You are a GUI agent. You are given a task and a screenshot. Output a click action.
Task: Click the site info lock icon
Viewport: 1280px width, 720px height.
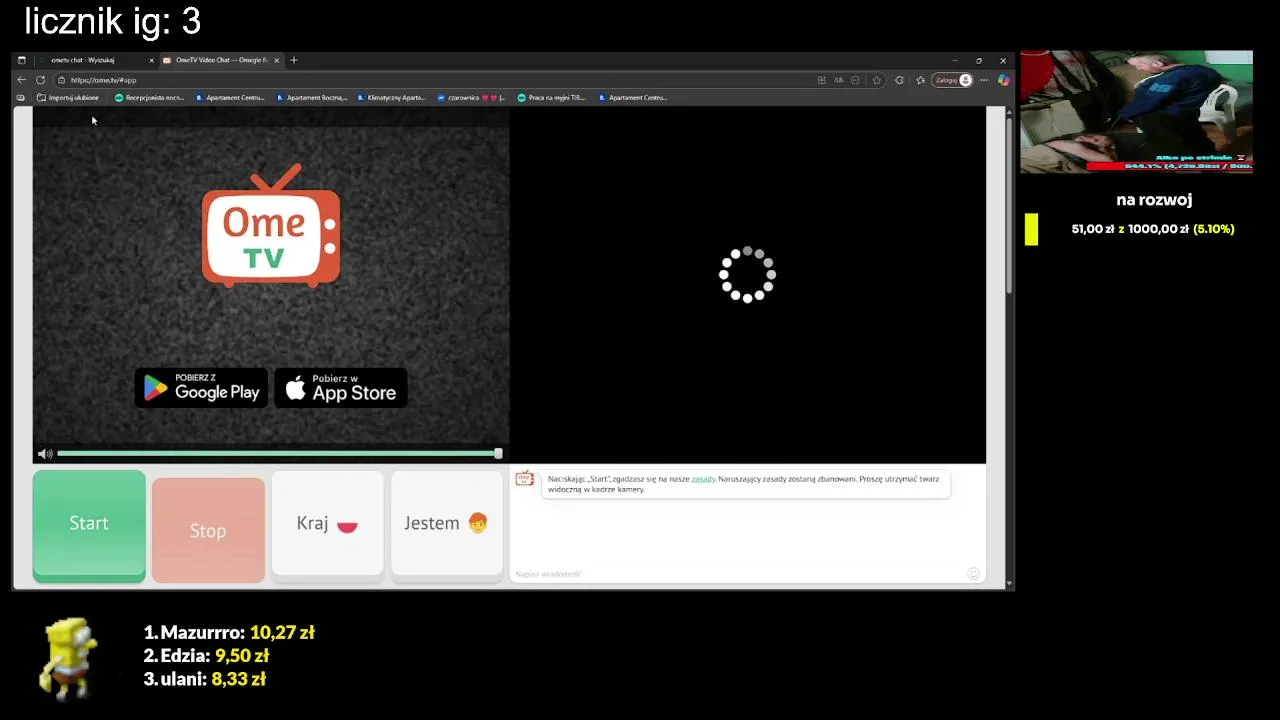pos(62,80)
